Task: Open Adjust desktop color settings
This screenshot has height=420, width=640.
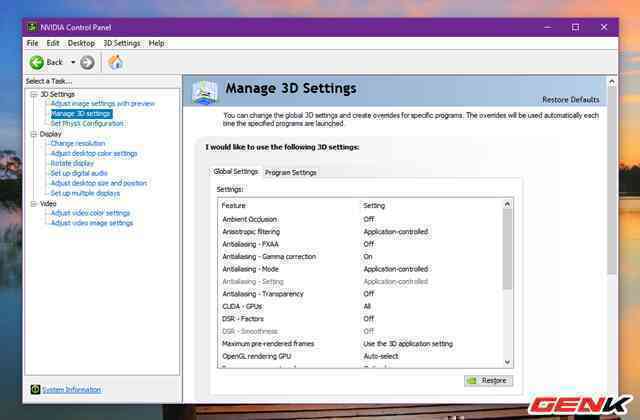Action: pos(94,153)
